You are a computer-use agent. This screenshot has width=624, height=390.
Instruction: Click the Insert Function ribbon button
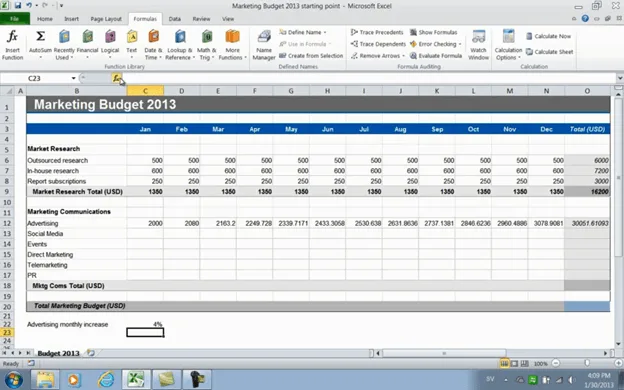(x=12, y=45)
